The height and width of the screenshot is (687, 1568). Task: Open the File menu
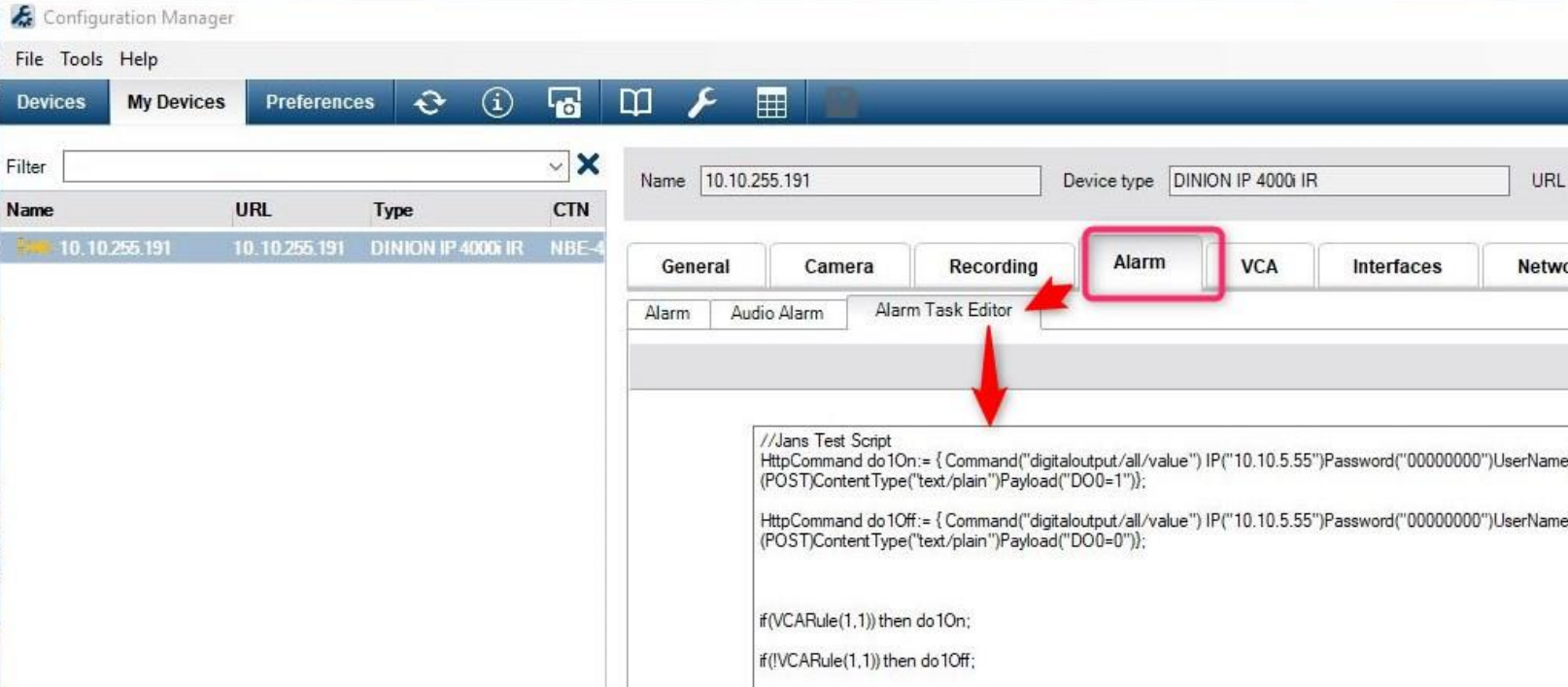(x=29, y=59)
